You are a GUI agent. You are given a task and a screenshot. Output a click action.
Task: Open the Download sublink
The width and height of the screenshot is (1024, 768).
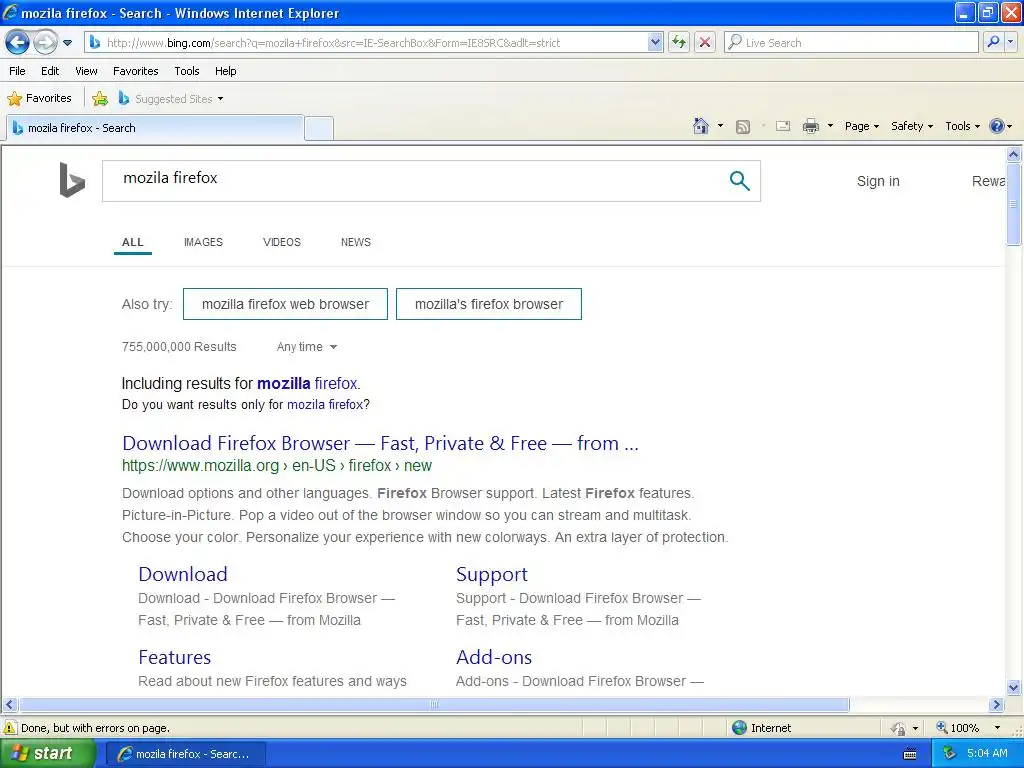pyautogui.click(x=183, y=574)
